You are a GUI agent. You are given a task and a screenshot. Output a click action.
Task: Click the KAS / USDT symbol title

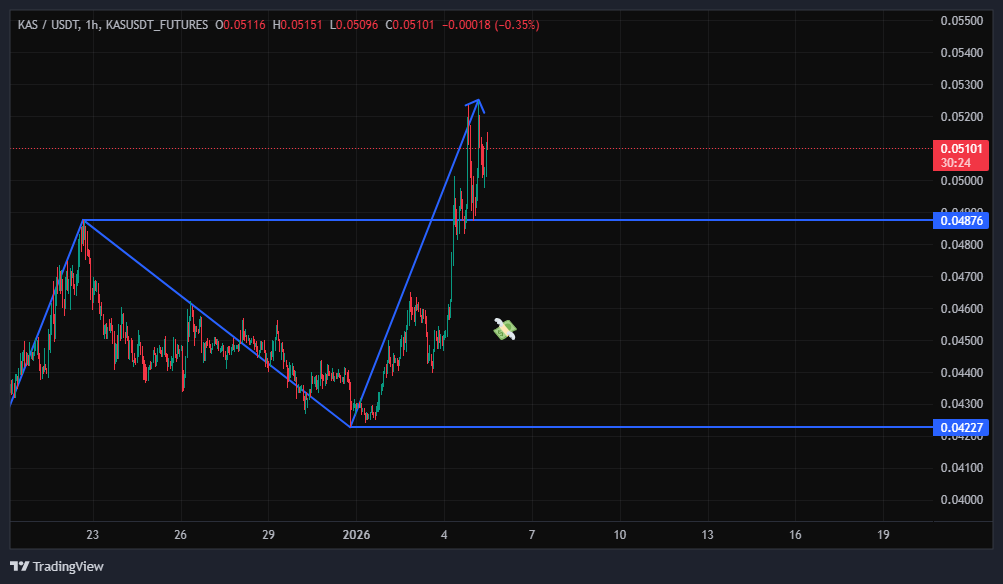tap(48, 24)
